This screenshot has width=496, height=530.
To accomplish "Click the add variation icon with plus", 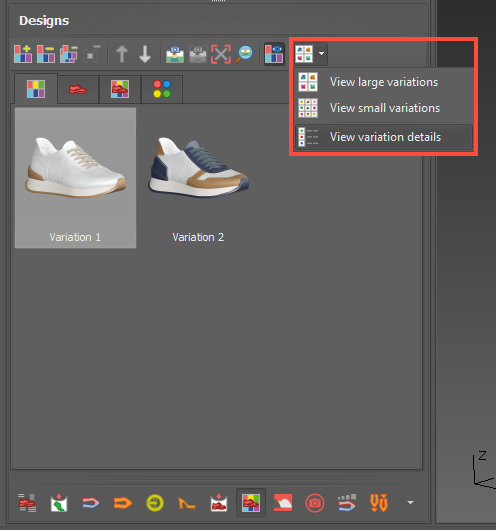I will click(23, 54).
